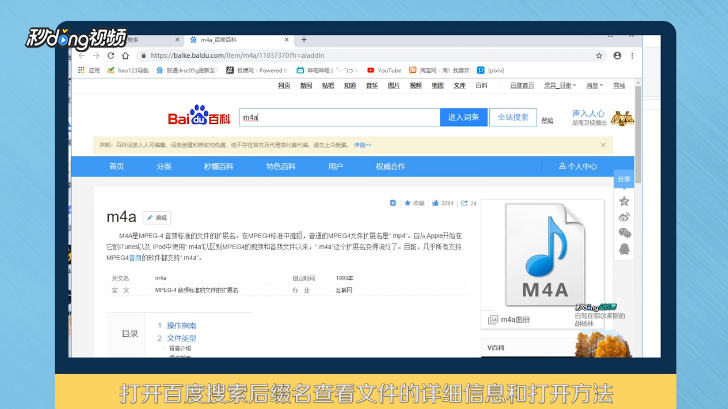Image resolution: width=728 pixels, height=409 pixels.
Task: Open the 哔哩哔哩 bookmark
Action: [x=327, y=71]
